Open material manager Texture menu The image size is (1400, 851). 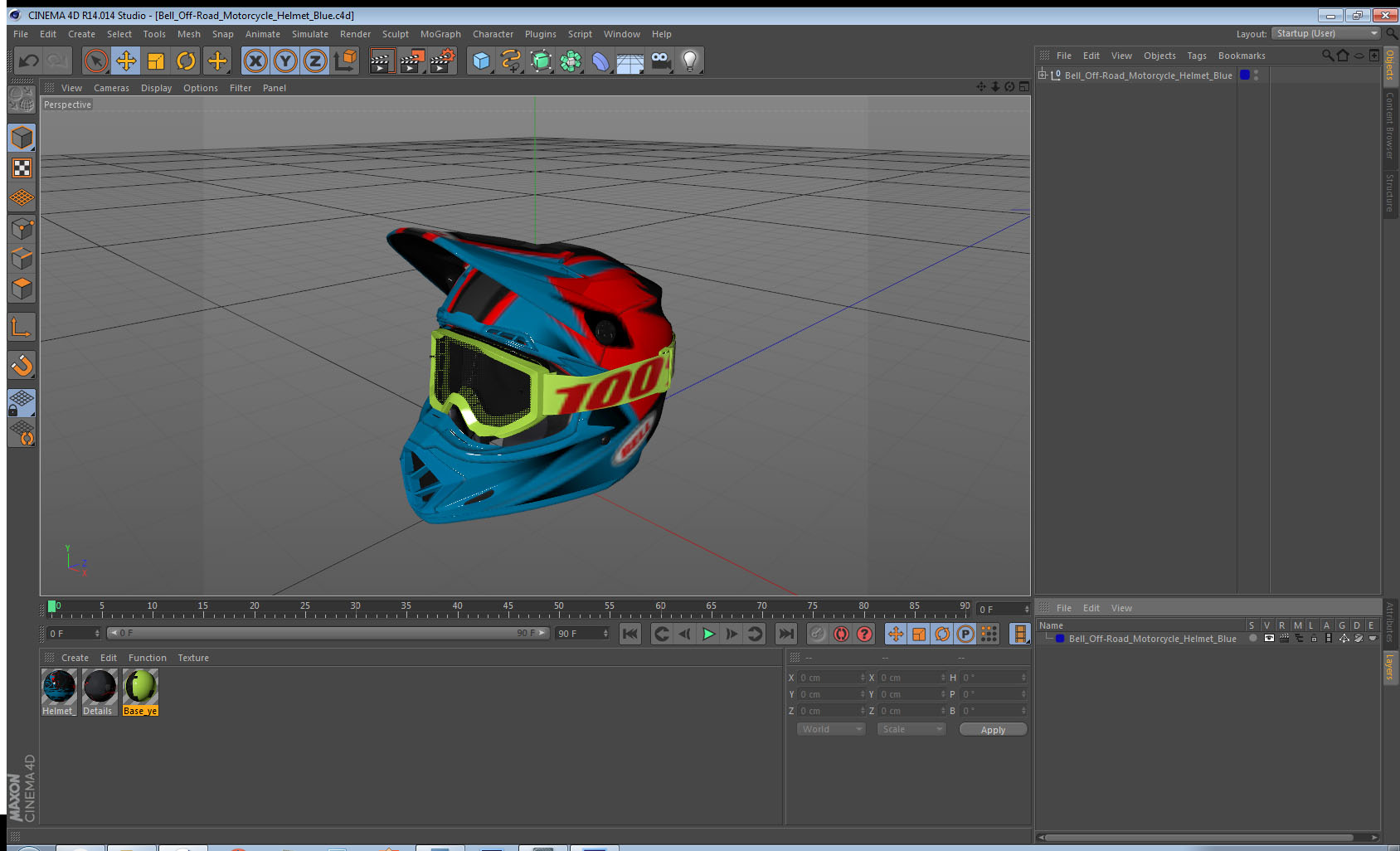[x=193, y=658]
